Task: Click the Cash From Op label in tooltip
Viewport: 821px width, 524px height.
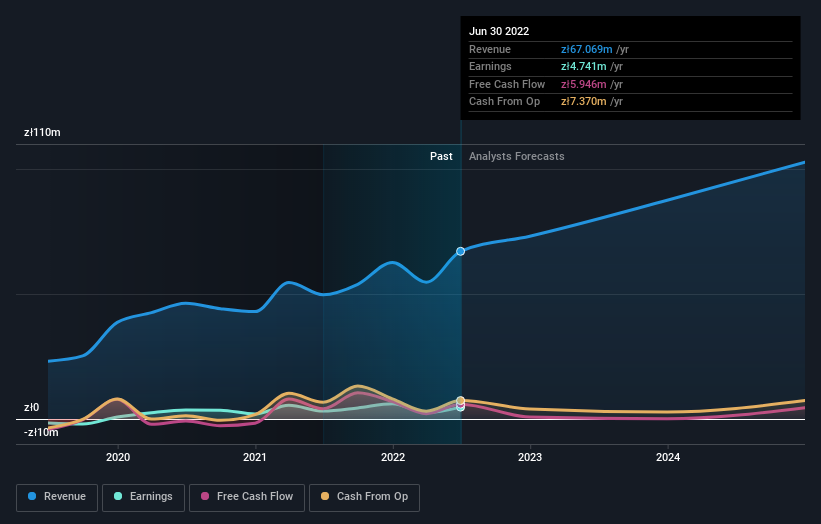Action: point(504,102)
